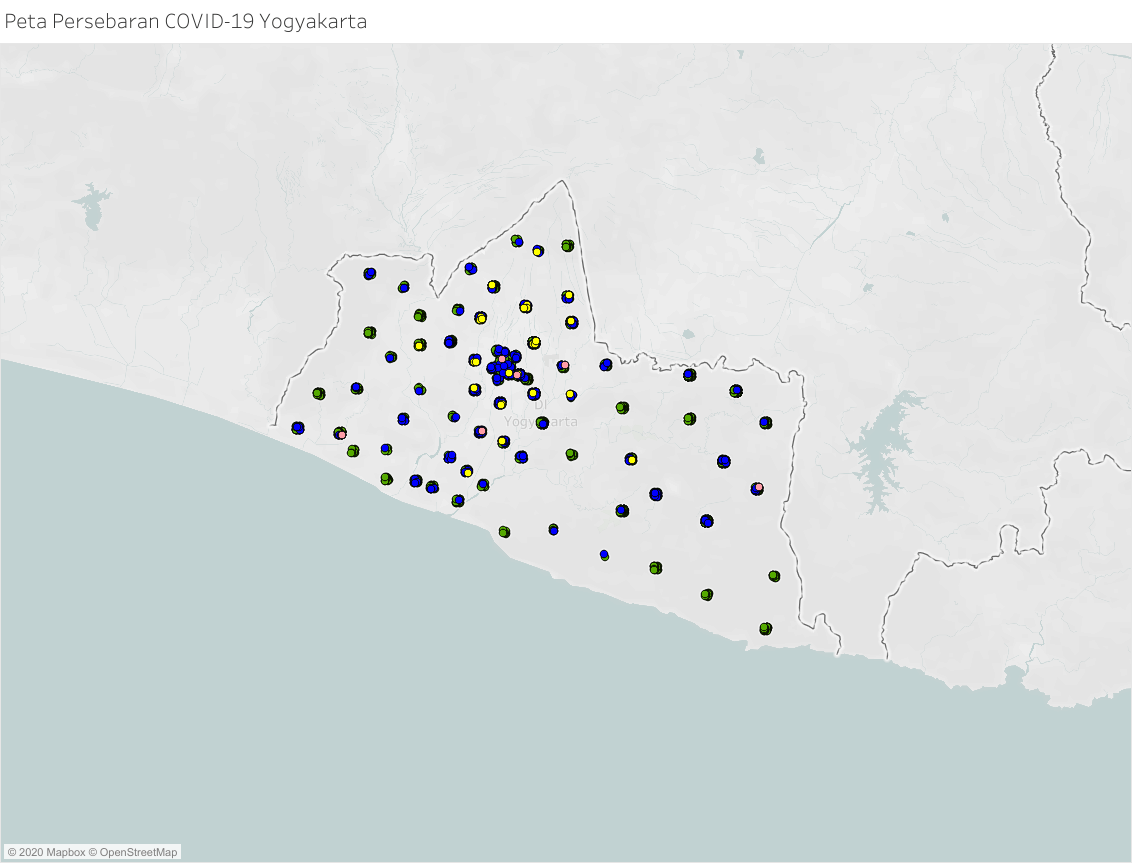Select the easternmost green marker
Screen dimensions: 1133x863
(x=774, y=576)
